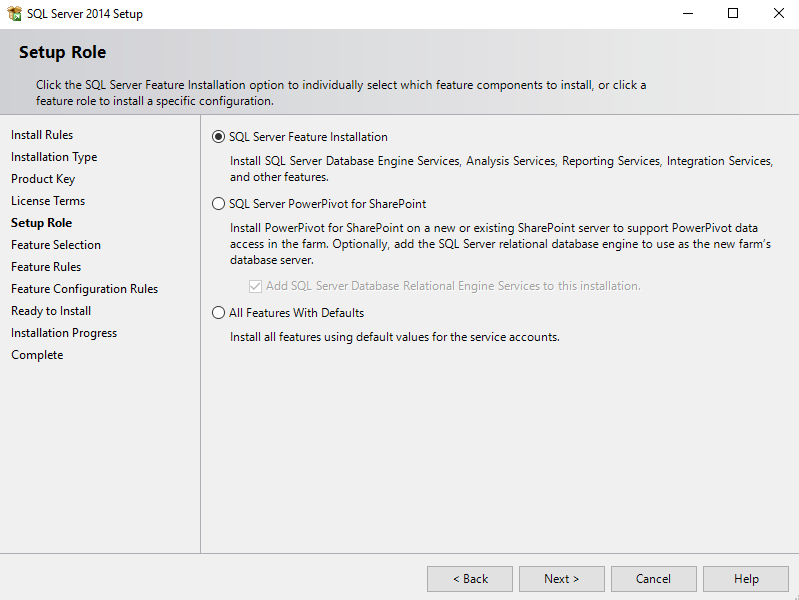The width and height of the screenshot is (799, 600).
Task: Minimize the setup window
Action: pos(688,14)
